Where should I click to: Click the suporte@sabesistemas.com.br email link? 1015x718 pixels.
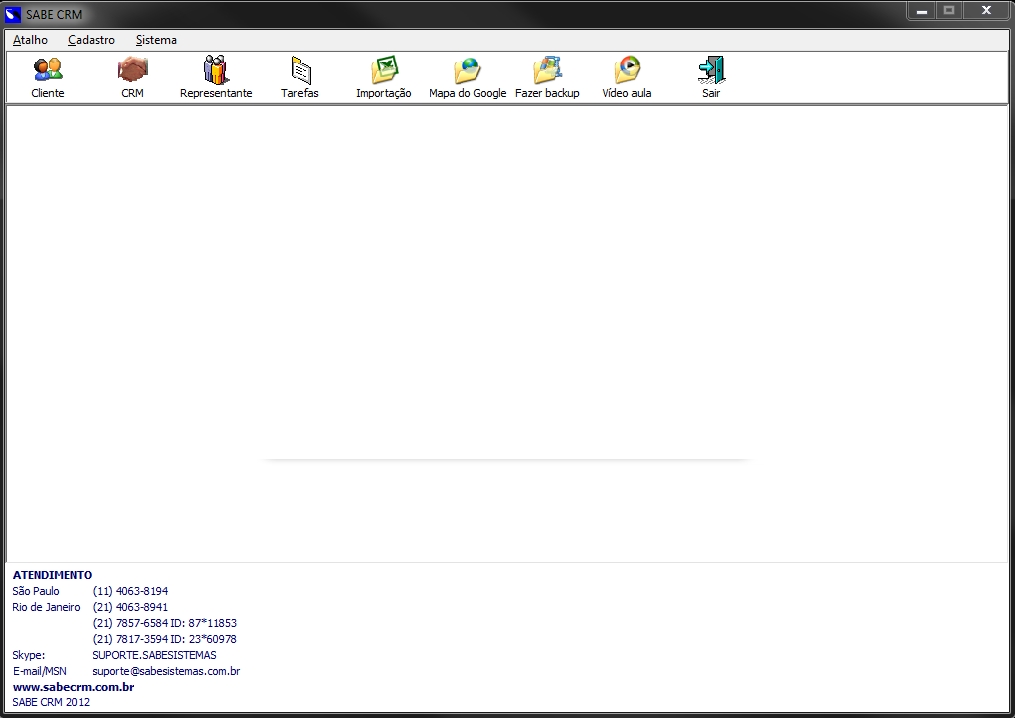click(165, 671)
